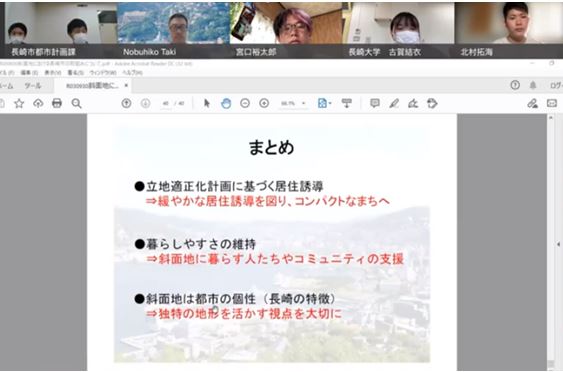Screen dimensions: 563x372
Task: Open the ツール tab
Action: click(x=33, y=86)
